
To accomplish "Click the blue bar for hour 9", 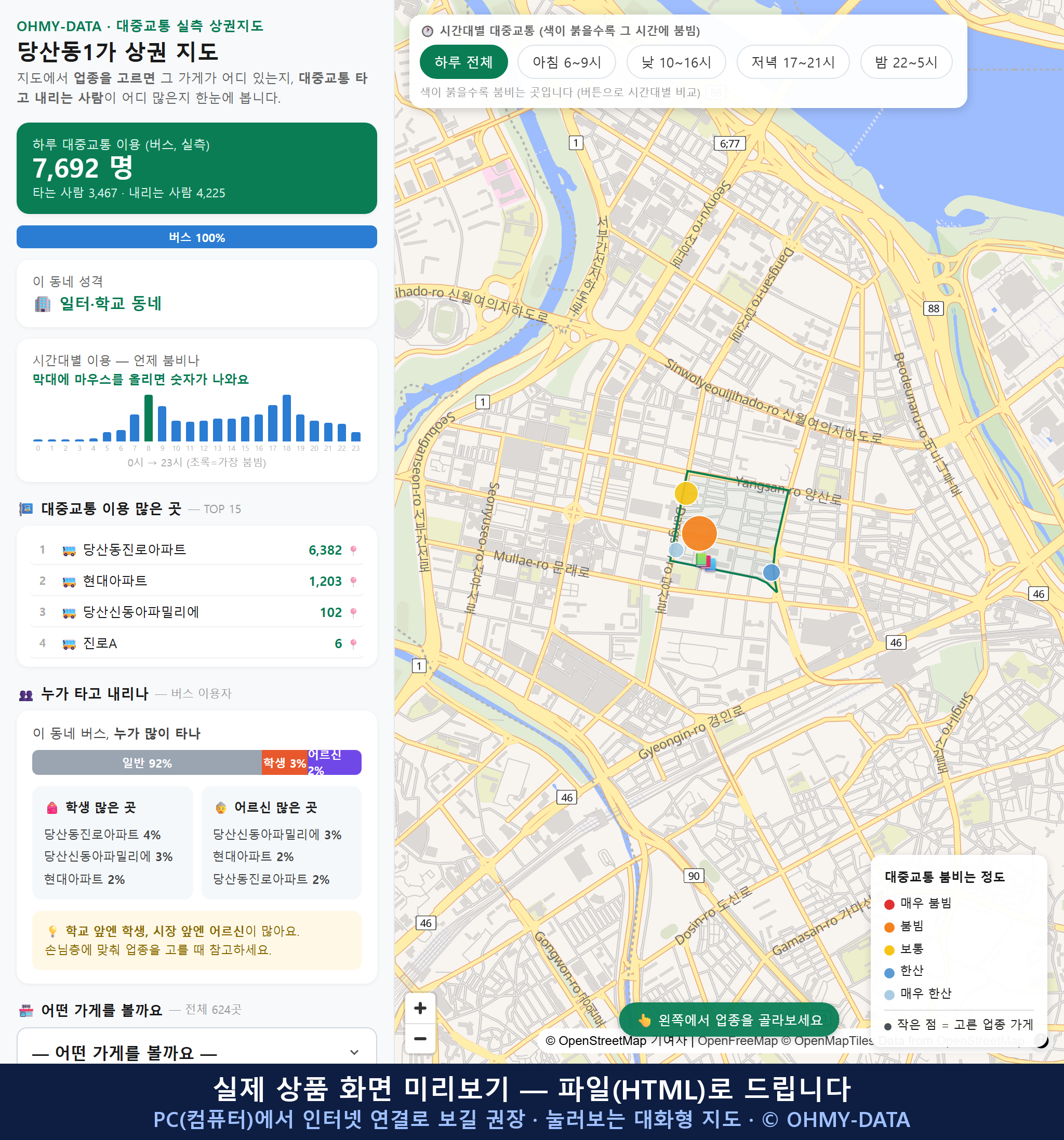I will (162, 423).
